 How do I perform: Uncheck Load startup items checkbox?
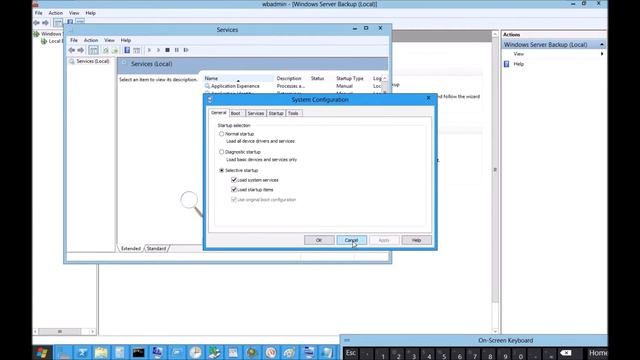(234, 190)
